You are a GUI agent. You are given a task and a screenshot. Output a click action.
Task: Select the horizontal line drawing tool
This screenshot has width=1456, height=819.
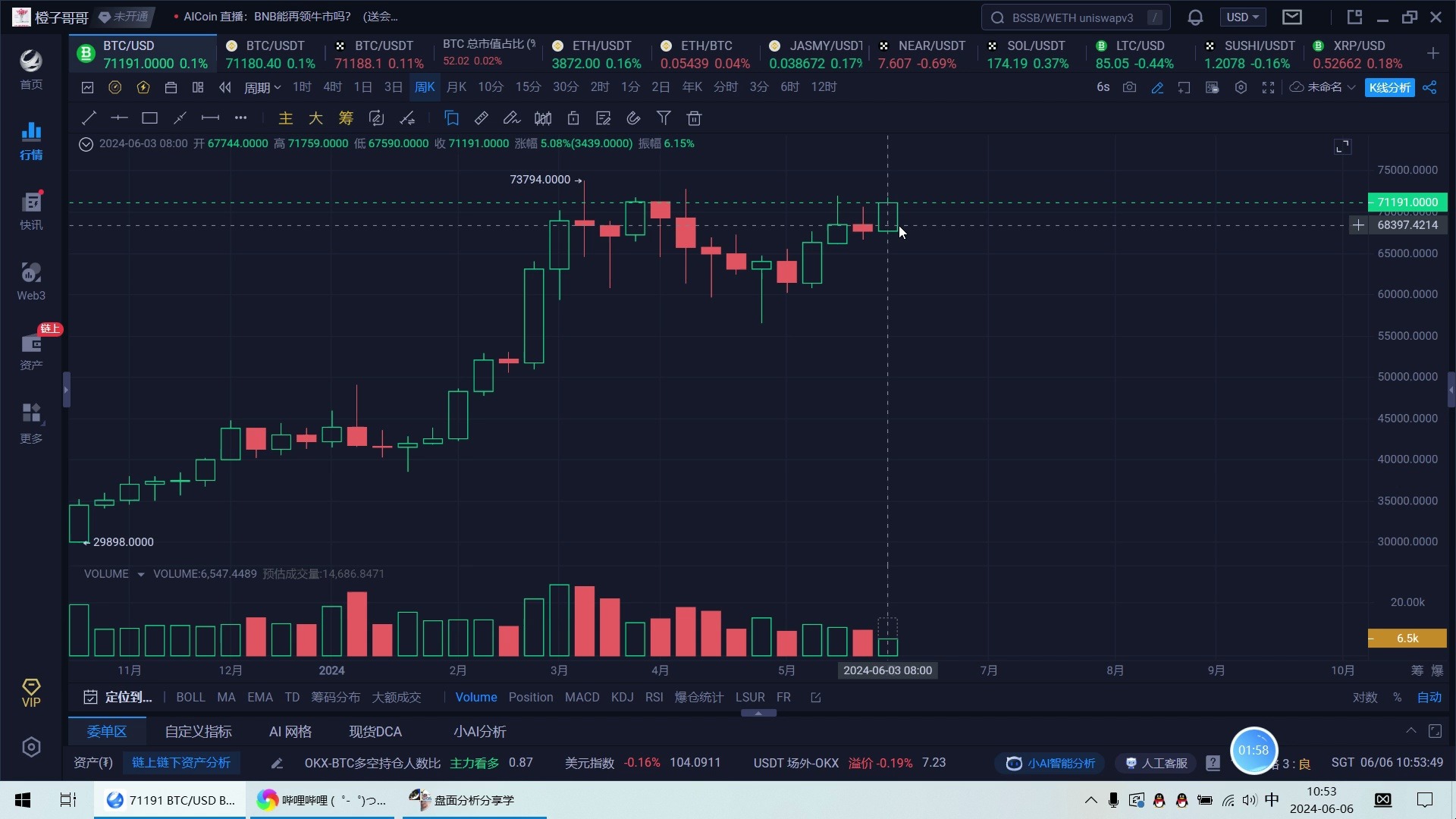pos(119,118)
